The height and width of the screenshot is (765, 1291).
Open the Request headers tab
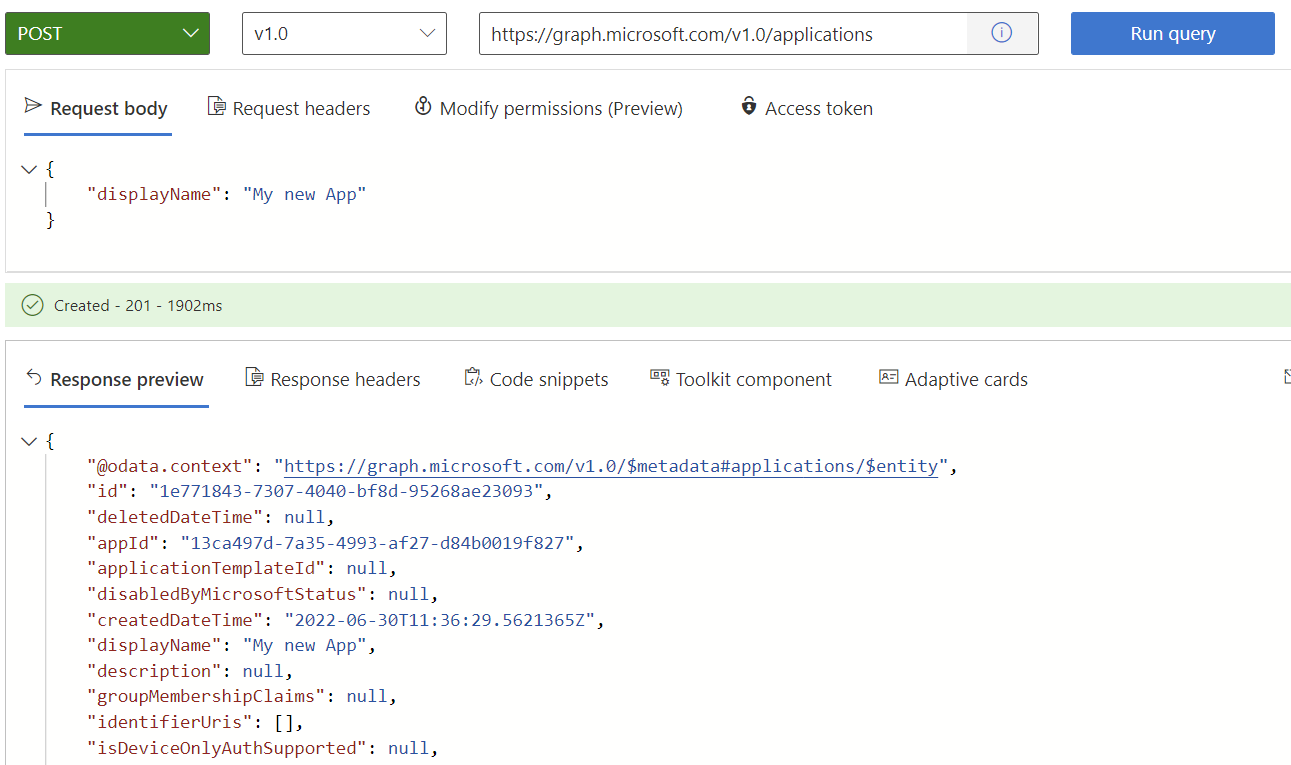click(x=289, y=109)
